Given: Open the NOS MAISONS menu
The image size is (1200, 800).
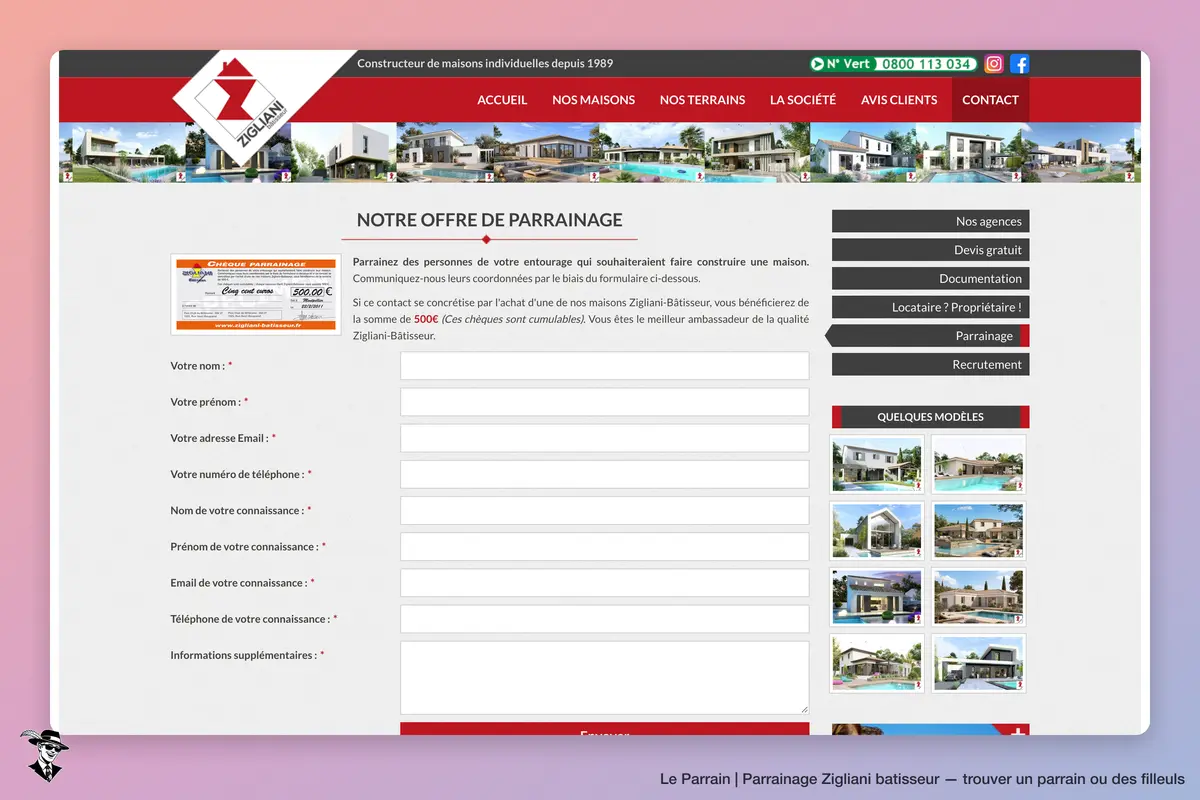Looking at the screenshot, I should [594, 100].
